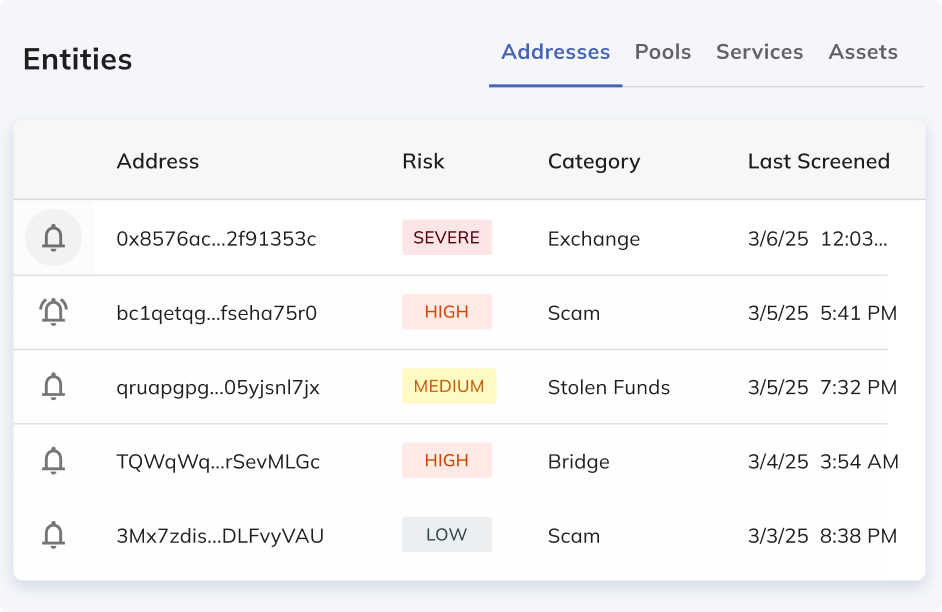Open the Services tab
This screenshot has height=612, width=942.
click(x=759, y=52)
